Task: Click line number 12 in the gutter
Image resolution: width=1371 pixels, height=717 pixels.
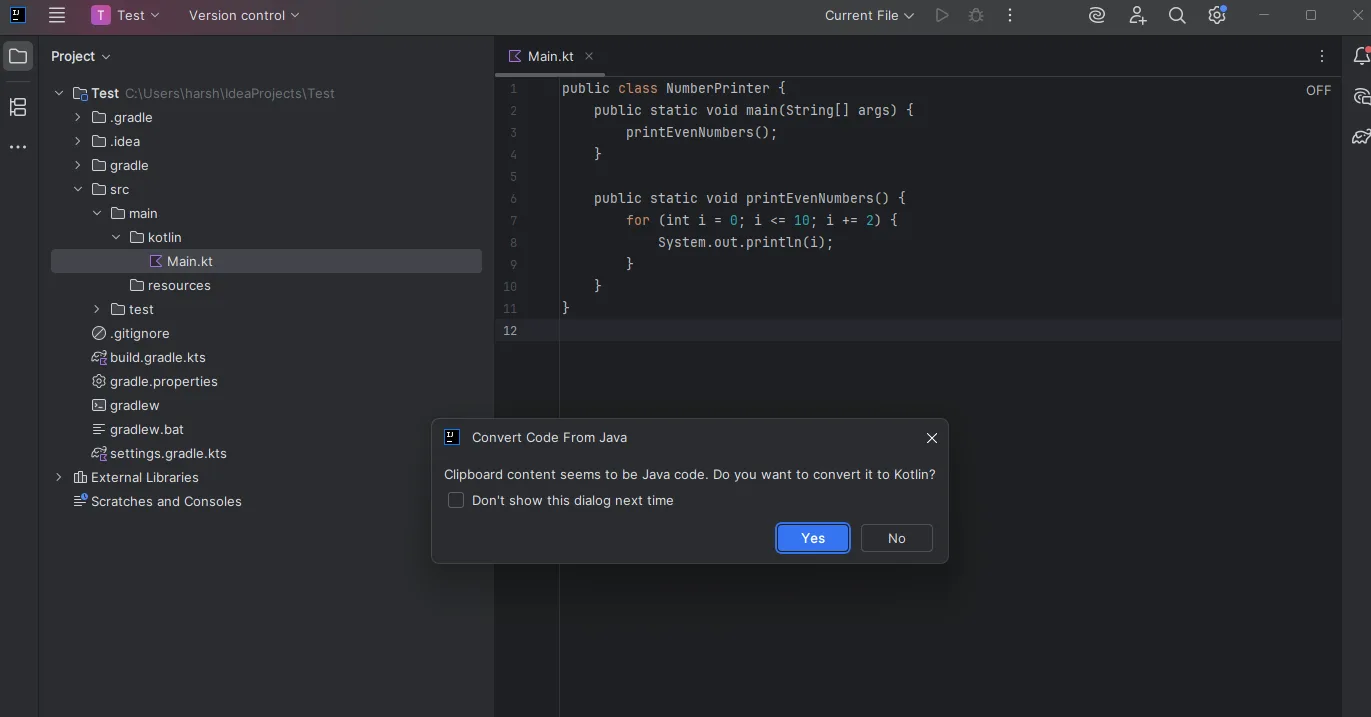Action: pos(510,330)
